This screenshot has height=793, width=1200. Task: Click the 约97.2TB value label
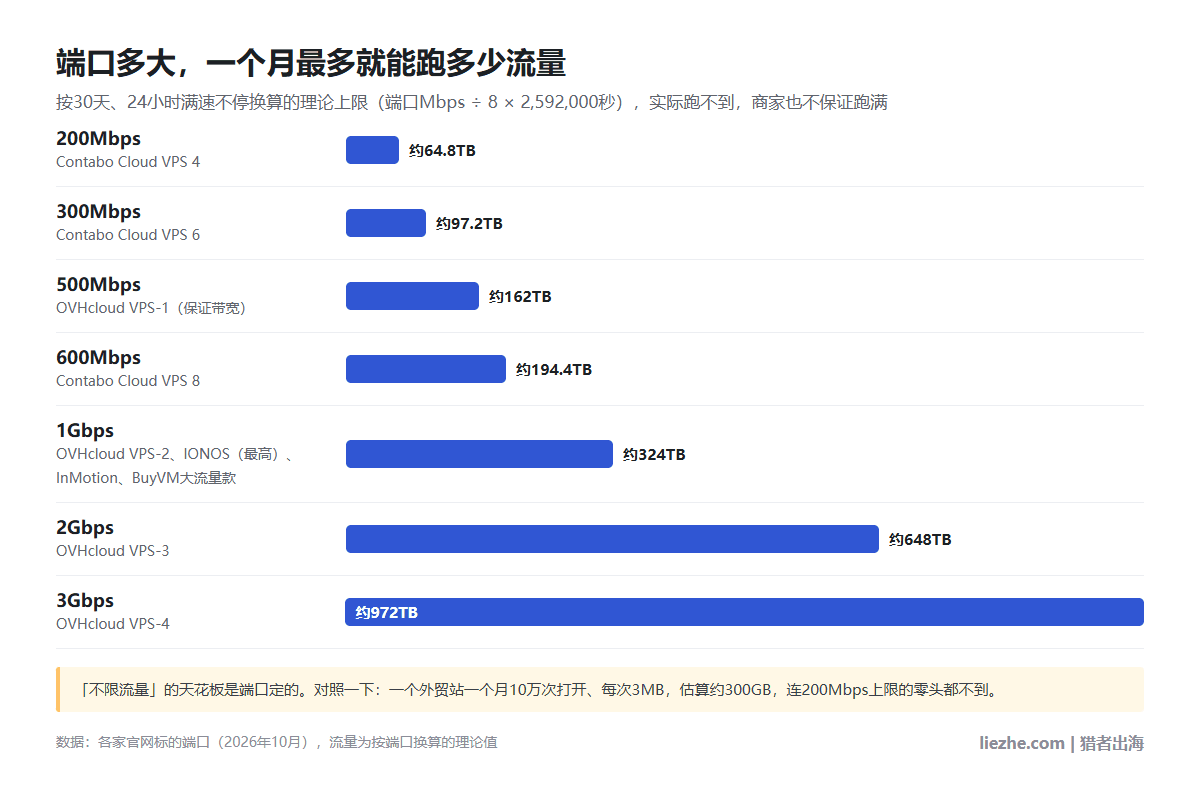pyautogui.click(x=469, y=224)
